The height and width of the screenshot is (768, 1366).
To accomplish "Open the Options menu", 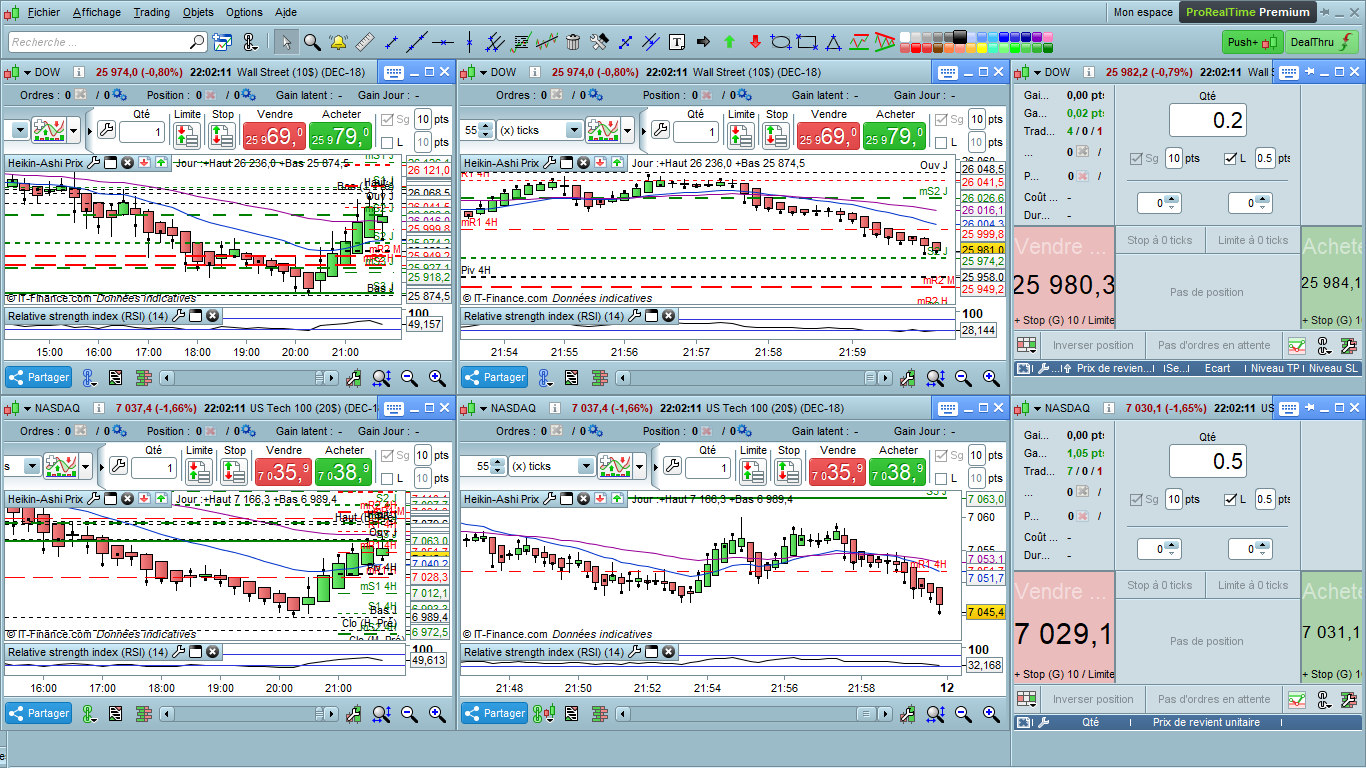I will click(244, 12).
